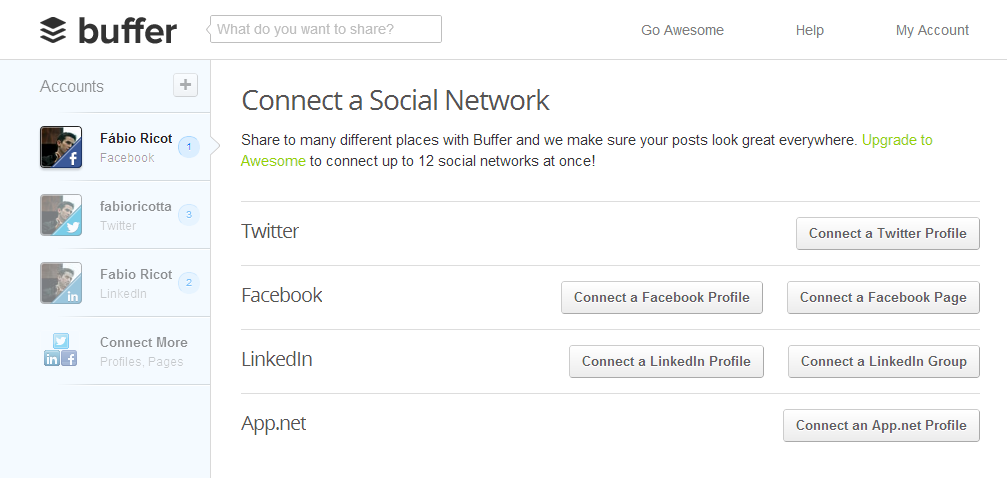Select Fabio Ricot LinkedIn profile avatar
This screenshot has height=478, width=1007.
click(x=61, y=283)
